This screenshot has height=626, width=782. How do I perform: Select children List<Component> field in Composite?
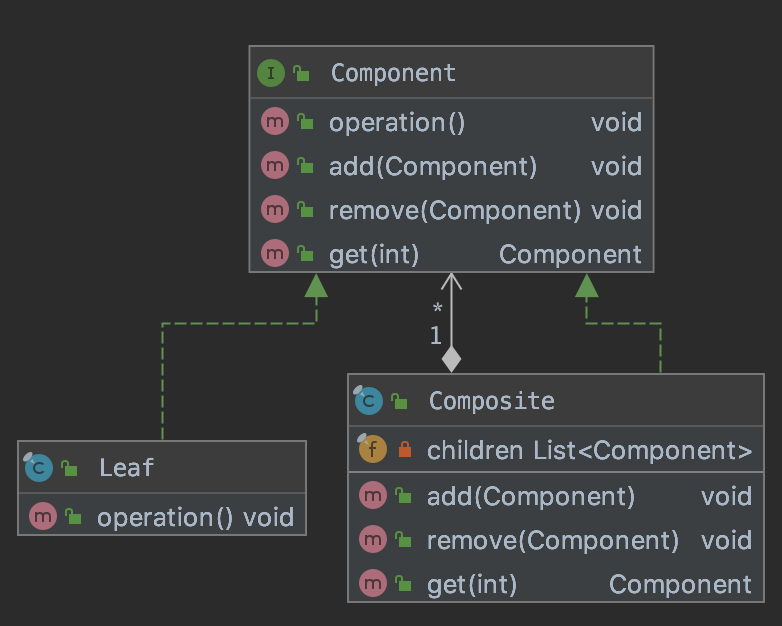[x=556, y=449]
